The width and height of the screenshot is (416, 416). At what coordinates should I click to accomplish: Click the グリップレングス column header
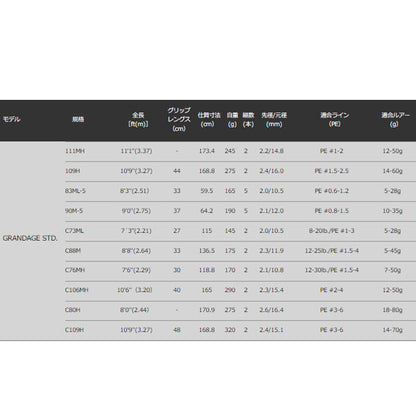(x=179, y=119)
